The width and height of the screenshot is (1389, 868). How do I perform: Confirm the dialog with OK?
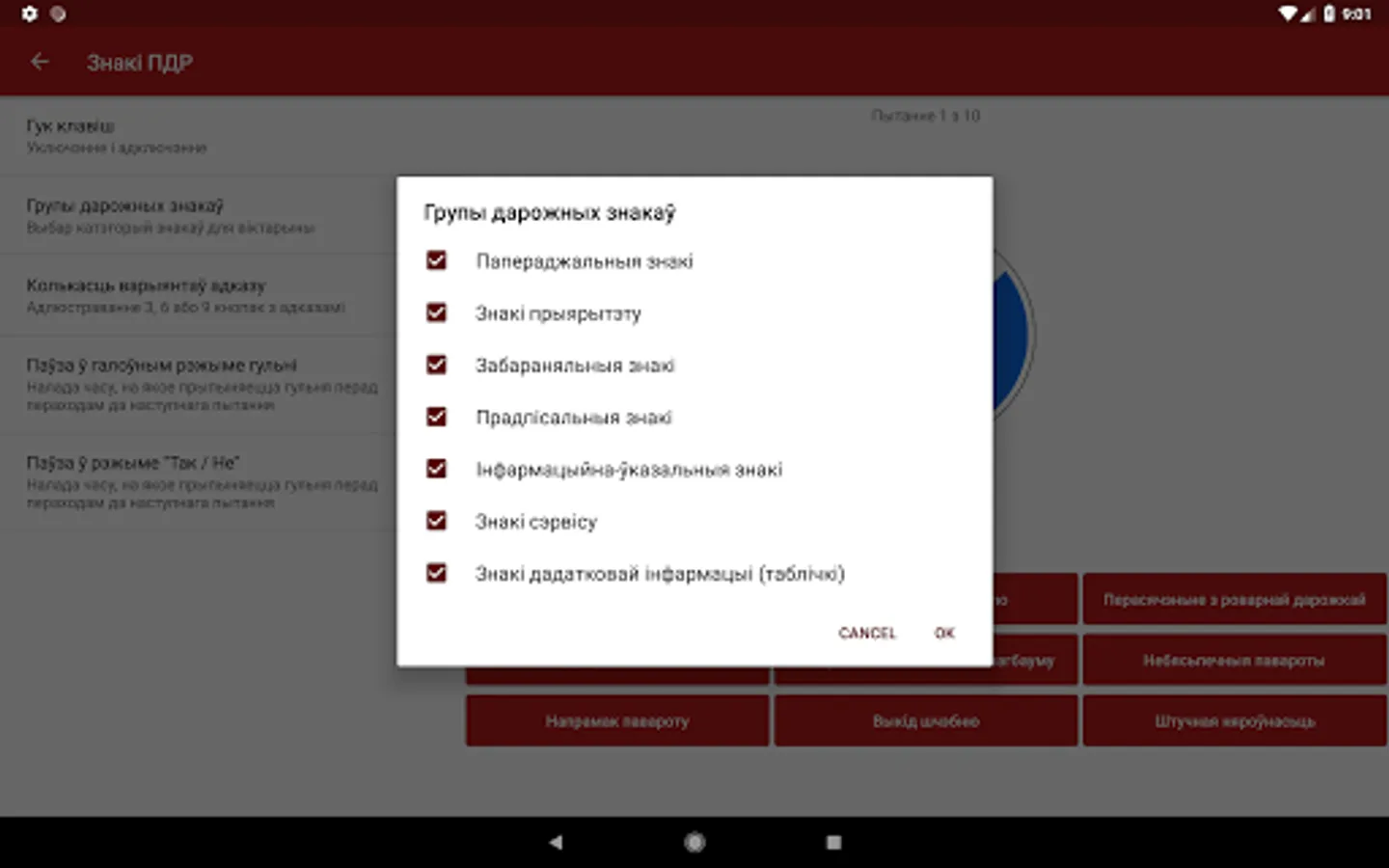pos(944,633)
